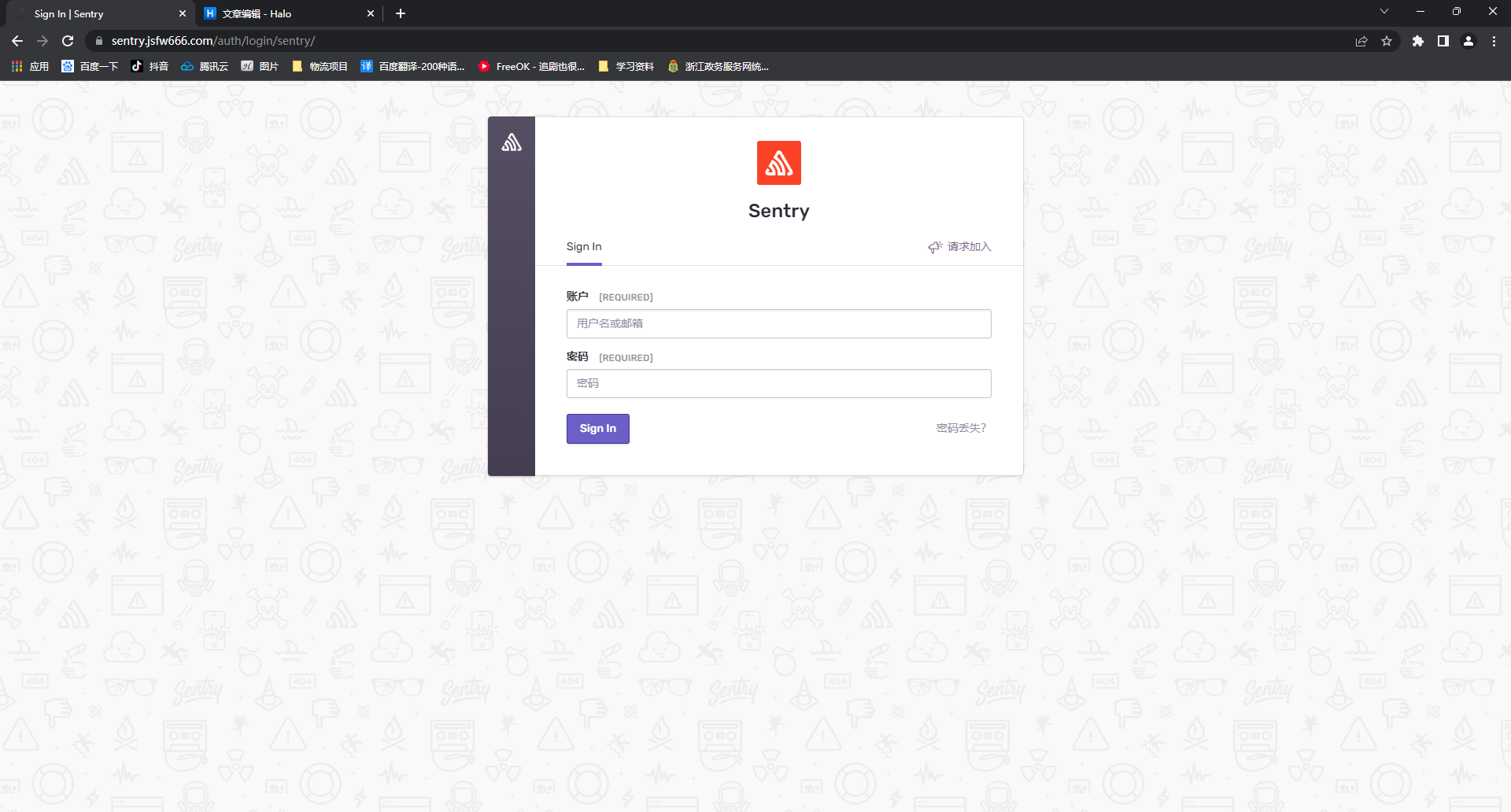Bookmark this page with the star icon
The width and height of the screenshot is (1511, 812).
point(1387,41)
